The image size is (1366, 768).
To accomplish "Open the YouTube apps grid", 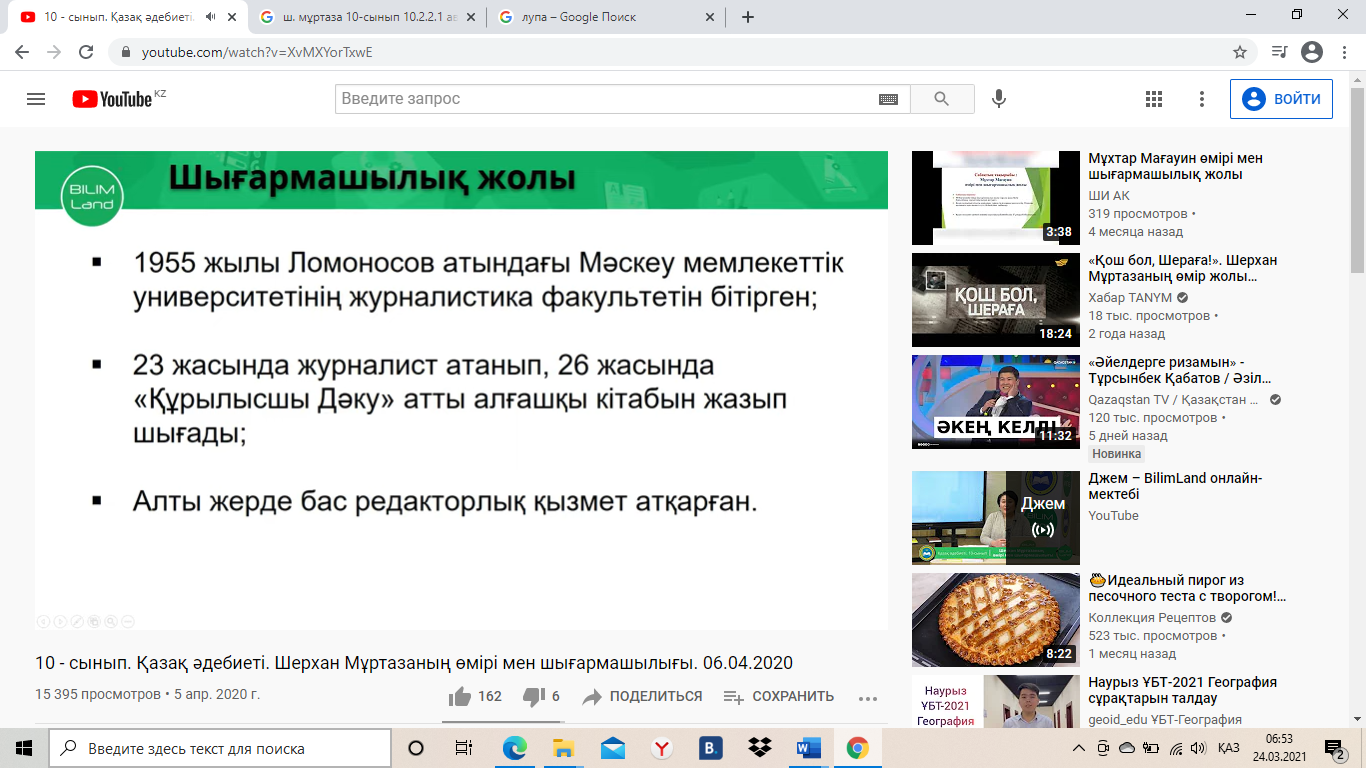I will click(1154, 99).
